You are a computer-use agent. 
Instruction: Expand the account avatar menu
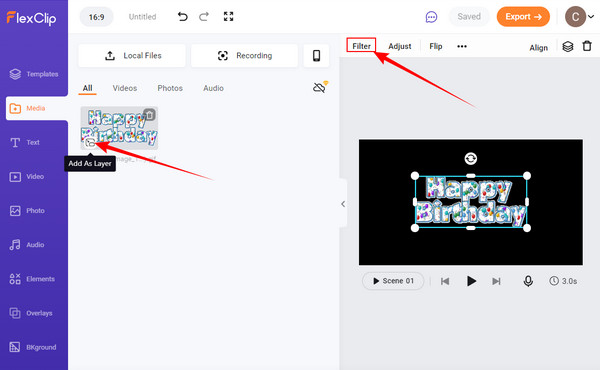pyautogui.click(x=580, y=17)
